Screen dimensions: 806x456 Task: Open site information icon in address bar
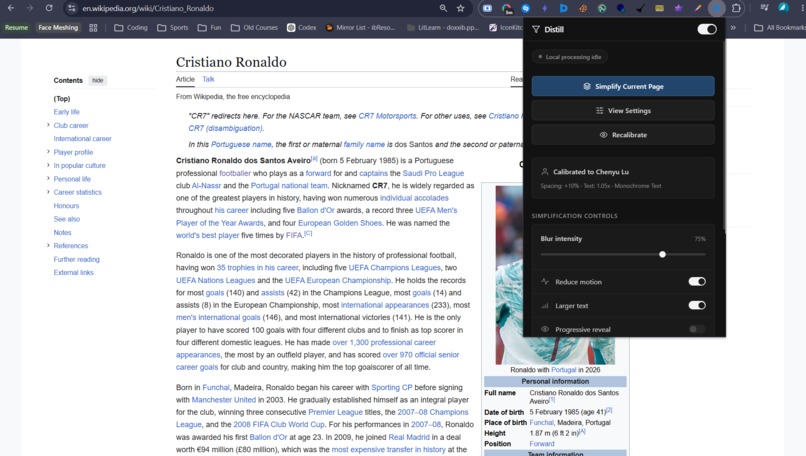(x=71, y=8)
